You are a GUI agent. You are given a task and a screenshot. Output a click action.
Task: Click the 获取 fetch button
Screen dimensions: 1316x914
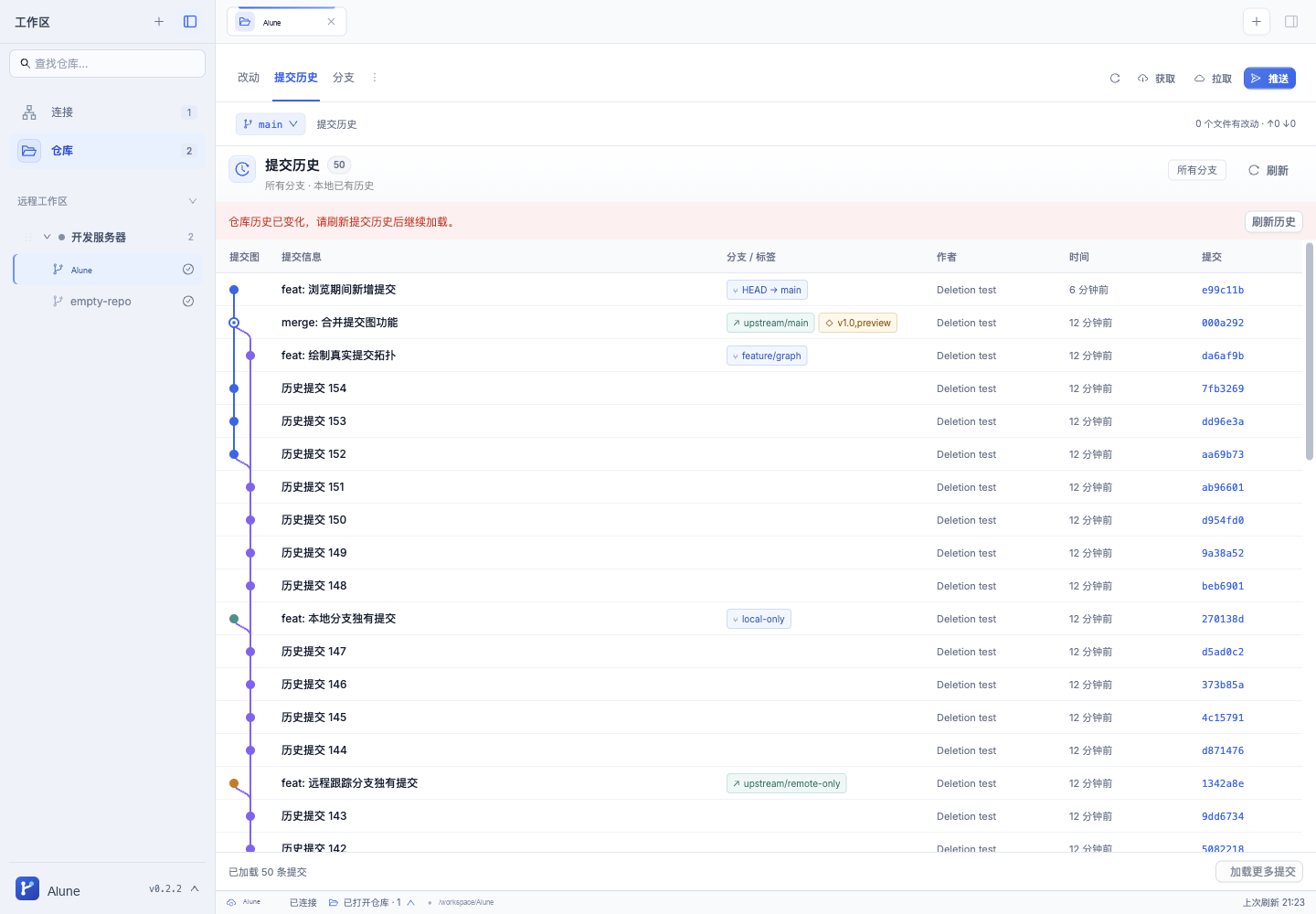(1156, 79)
